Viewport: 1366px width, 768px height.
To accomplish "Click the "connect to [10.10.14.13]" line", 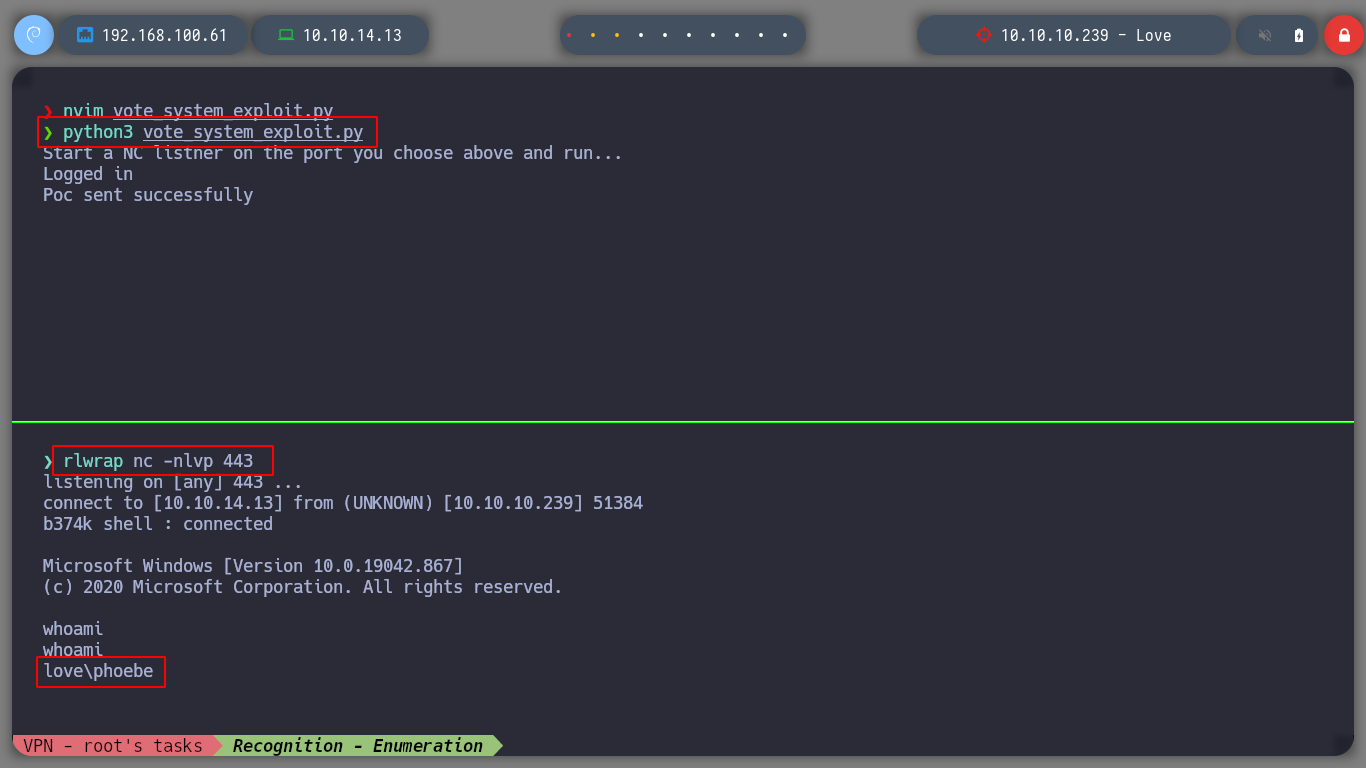I will click(x=343, y=503).
